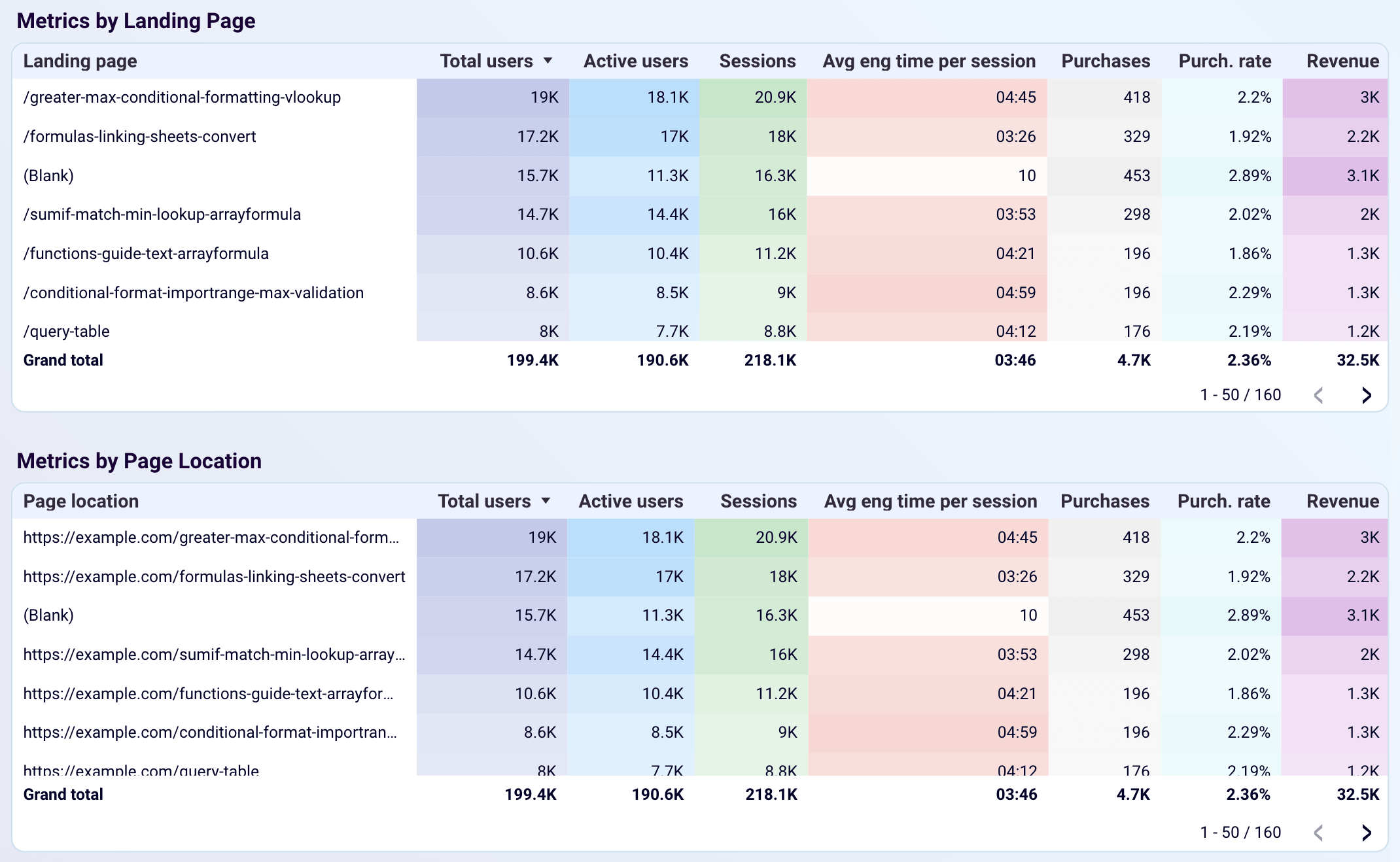This screenshot has height=862, width=1400.
Task: Open sort arrow on Page Location's Total users
Action: point(547,501)
